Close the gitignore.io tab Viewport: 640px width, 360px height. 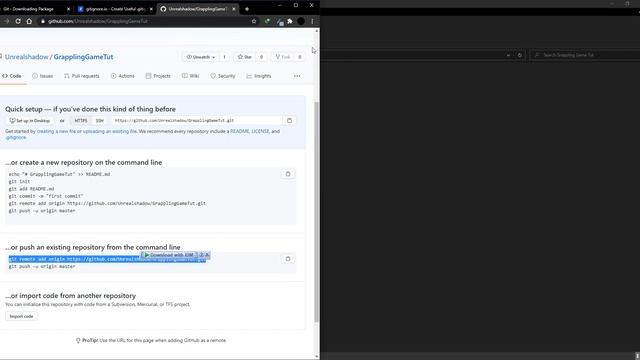click(151, 9)
